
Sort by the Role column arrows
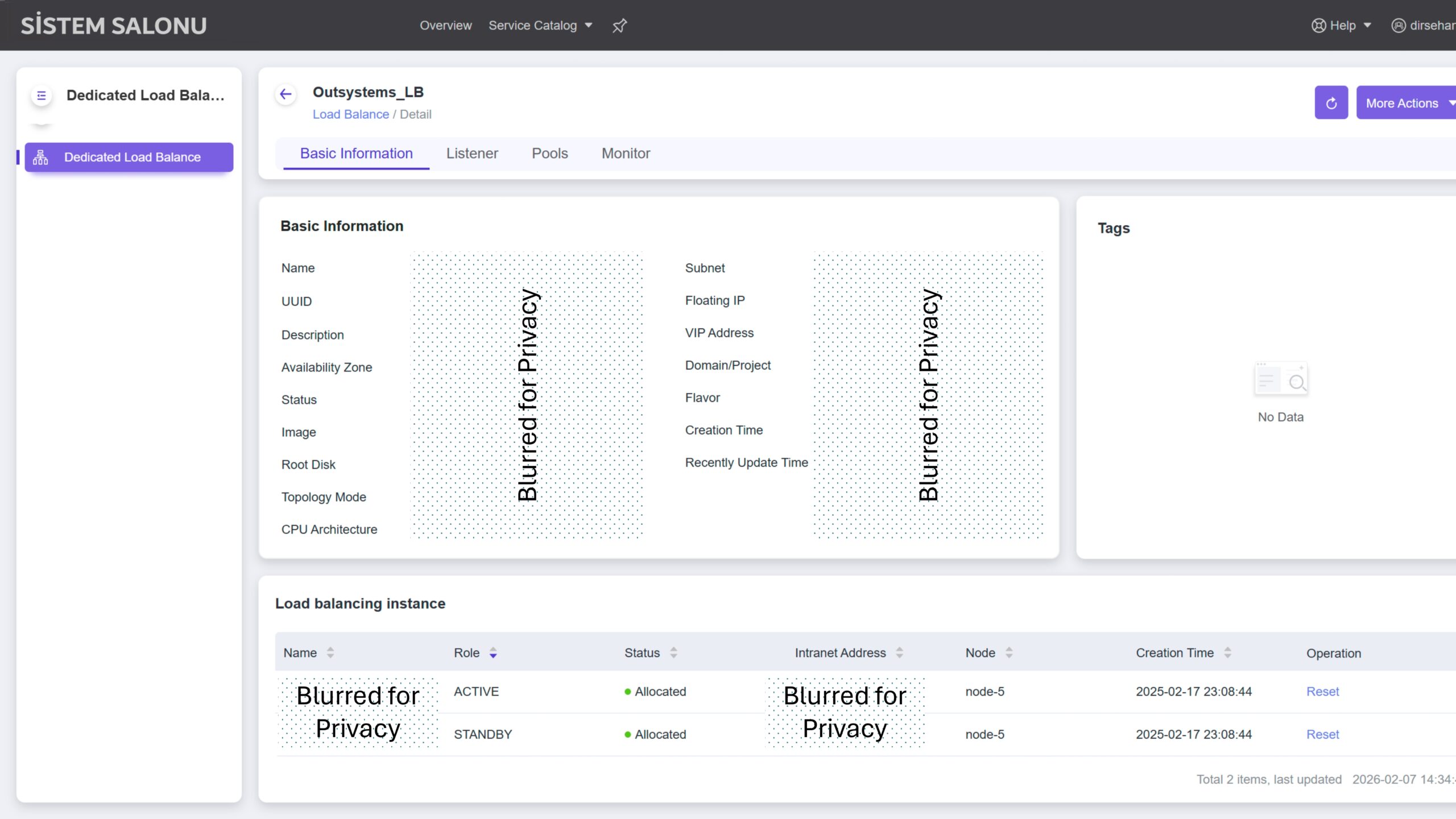[493, 653]
